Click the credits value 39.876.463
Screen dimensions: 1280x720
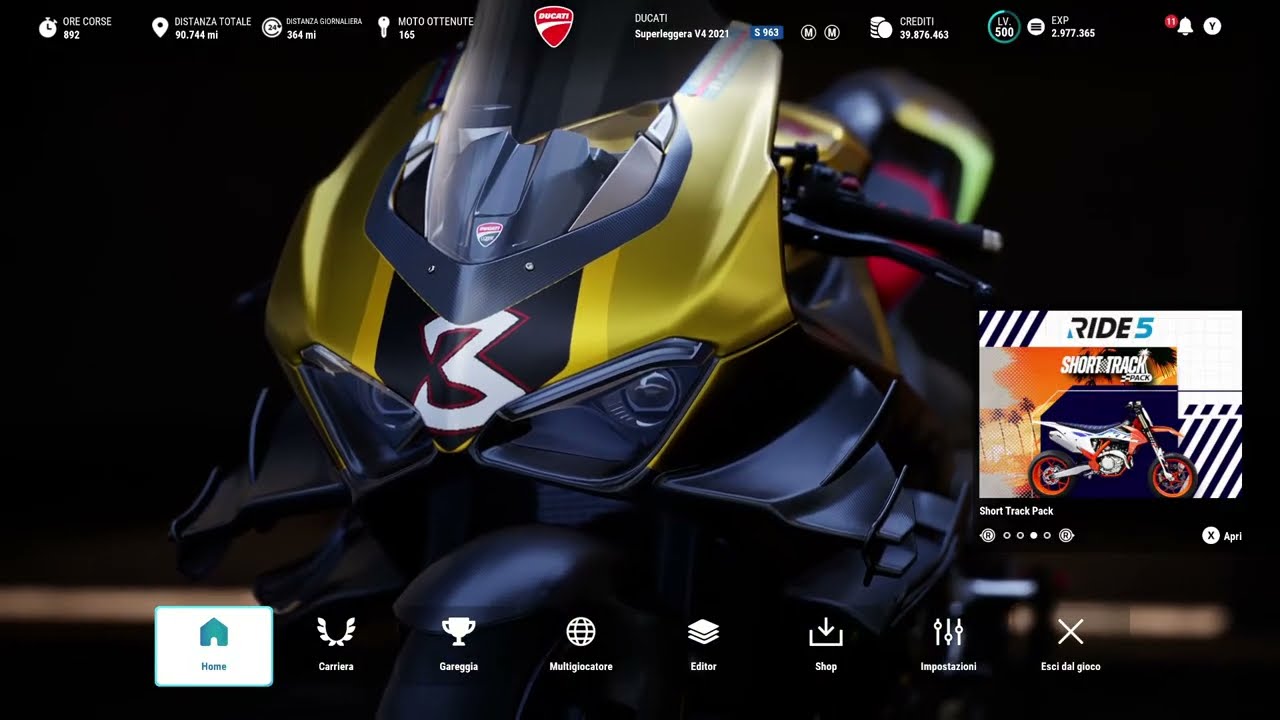click(924, 35)
